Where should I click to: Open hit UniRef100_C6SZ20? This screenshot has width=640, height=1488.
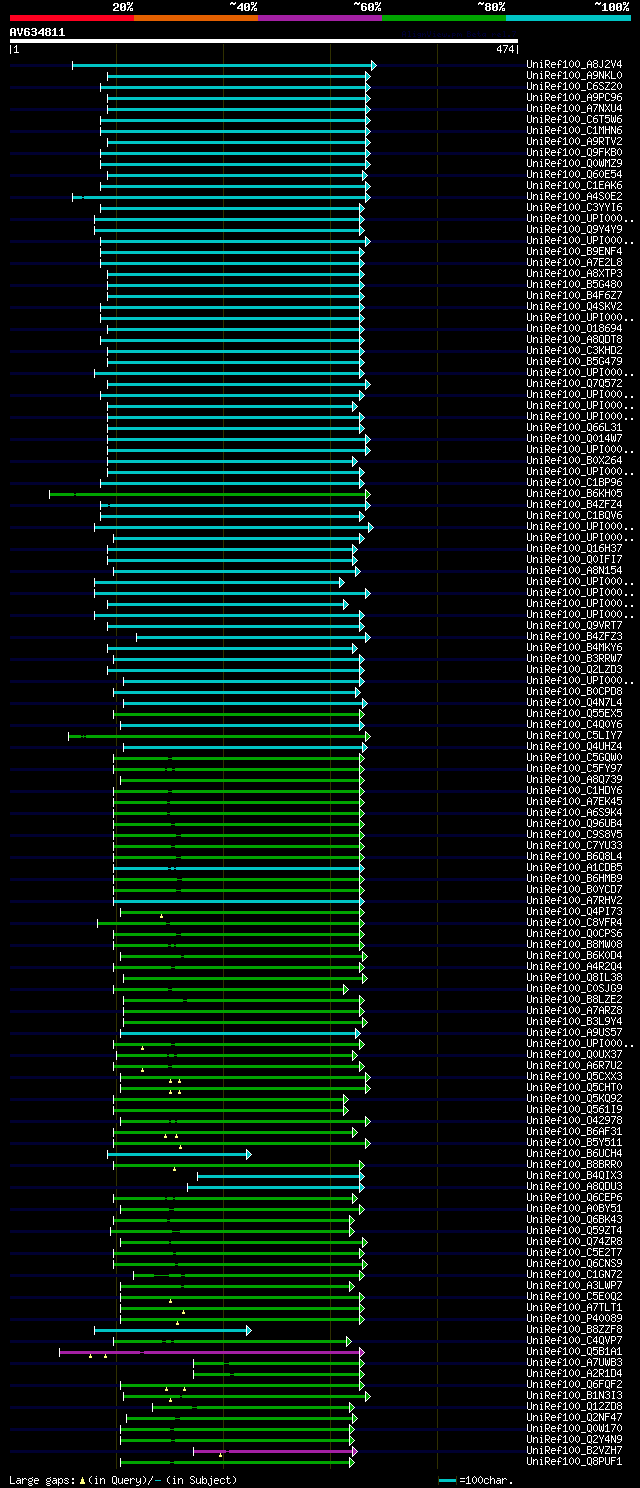(x=574, y=87)
